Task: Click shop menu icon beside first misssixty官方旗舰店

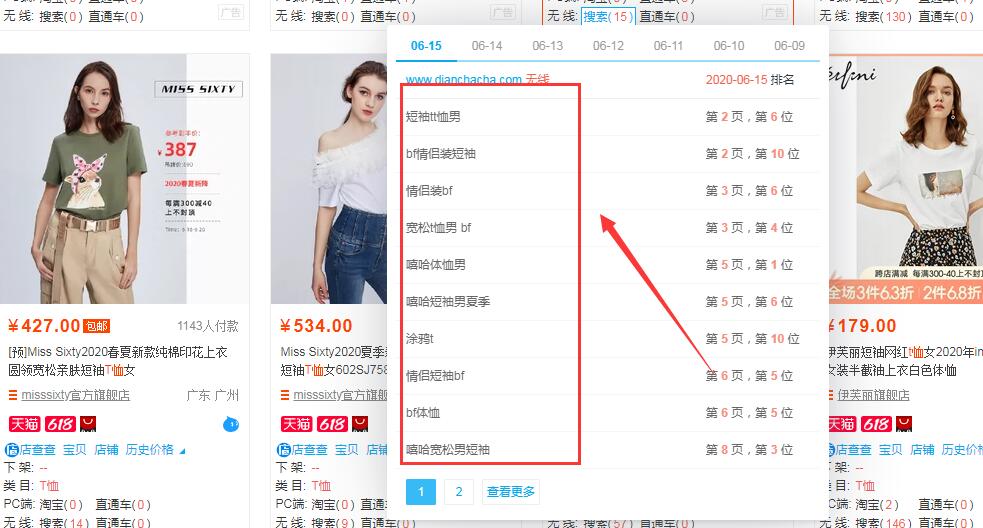Action: [x=13, y=395]
